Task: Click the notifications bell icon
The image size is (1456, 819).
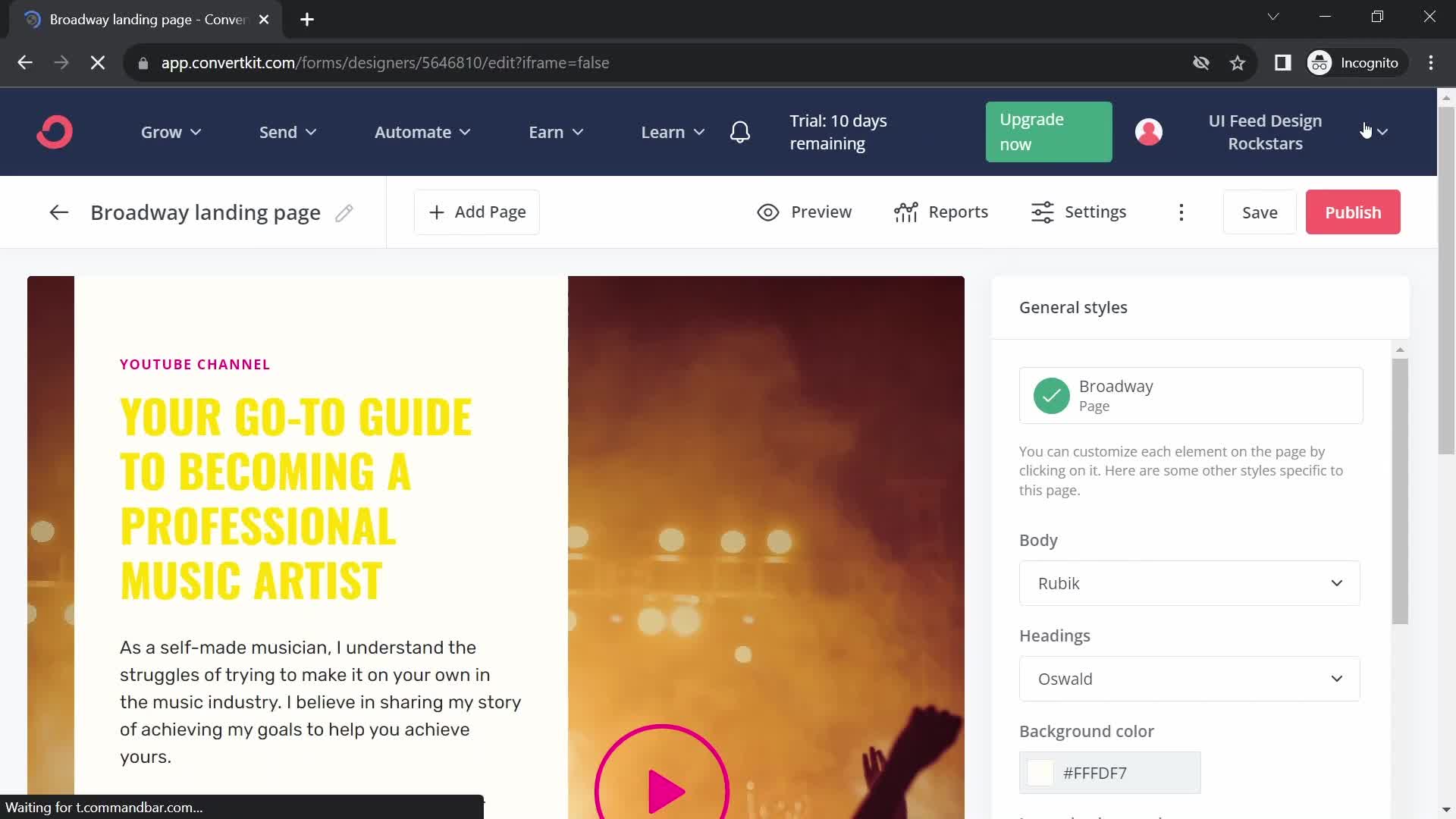Action: click(742, 131)
